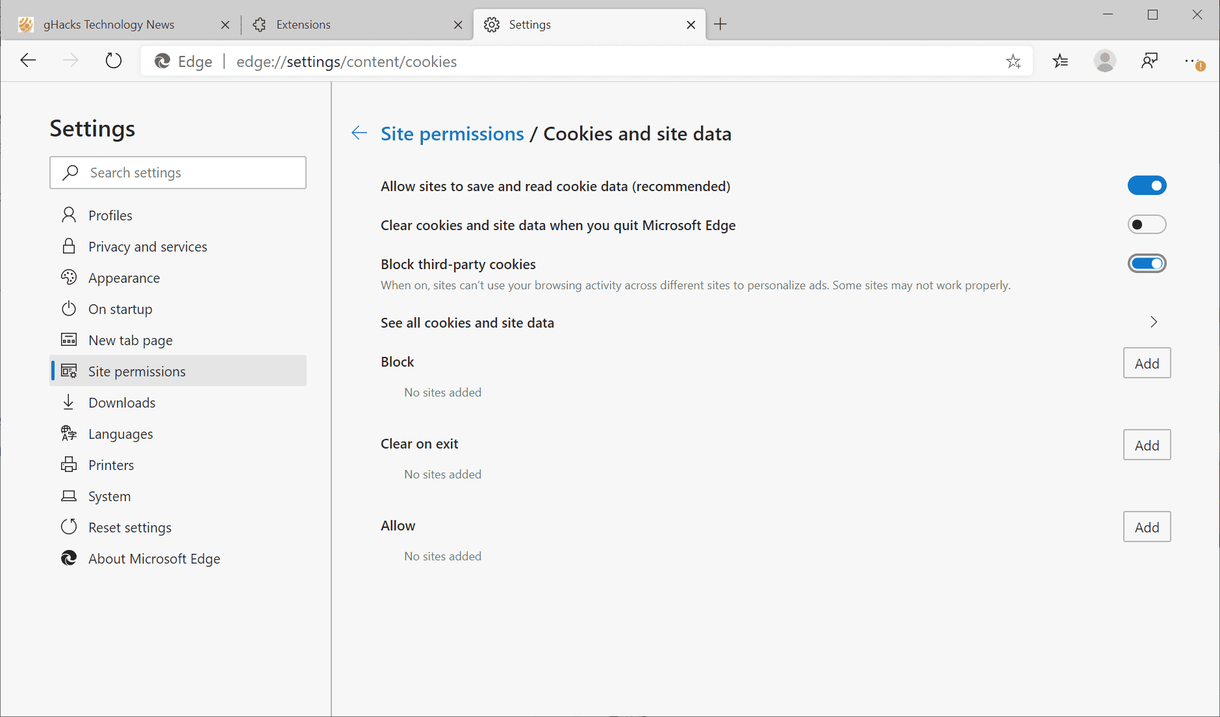This screenshot has width=1220, height=717.
Task: Close the gHacks Technology News tab
Action: click(225, 24)
